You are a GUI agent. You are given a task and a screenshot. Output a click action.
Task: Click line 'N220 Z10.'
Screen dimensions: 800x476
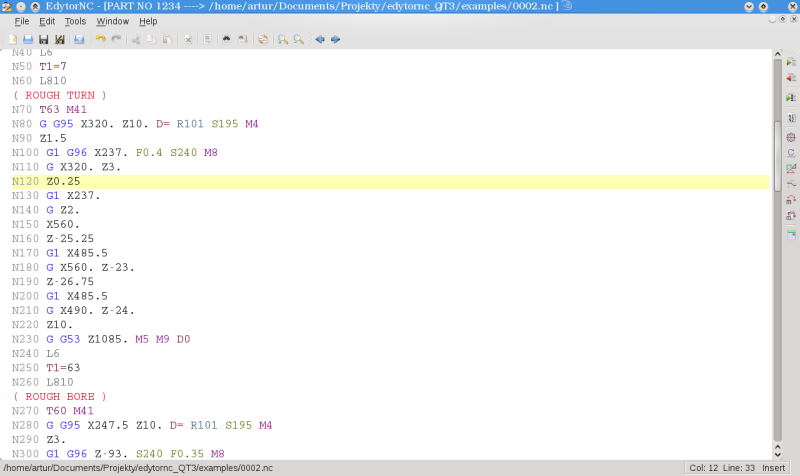43,325
